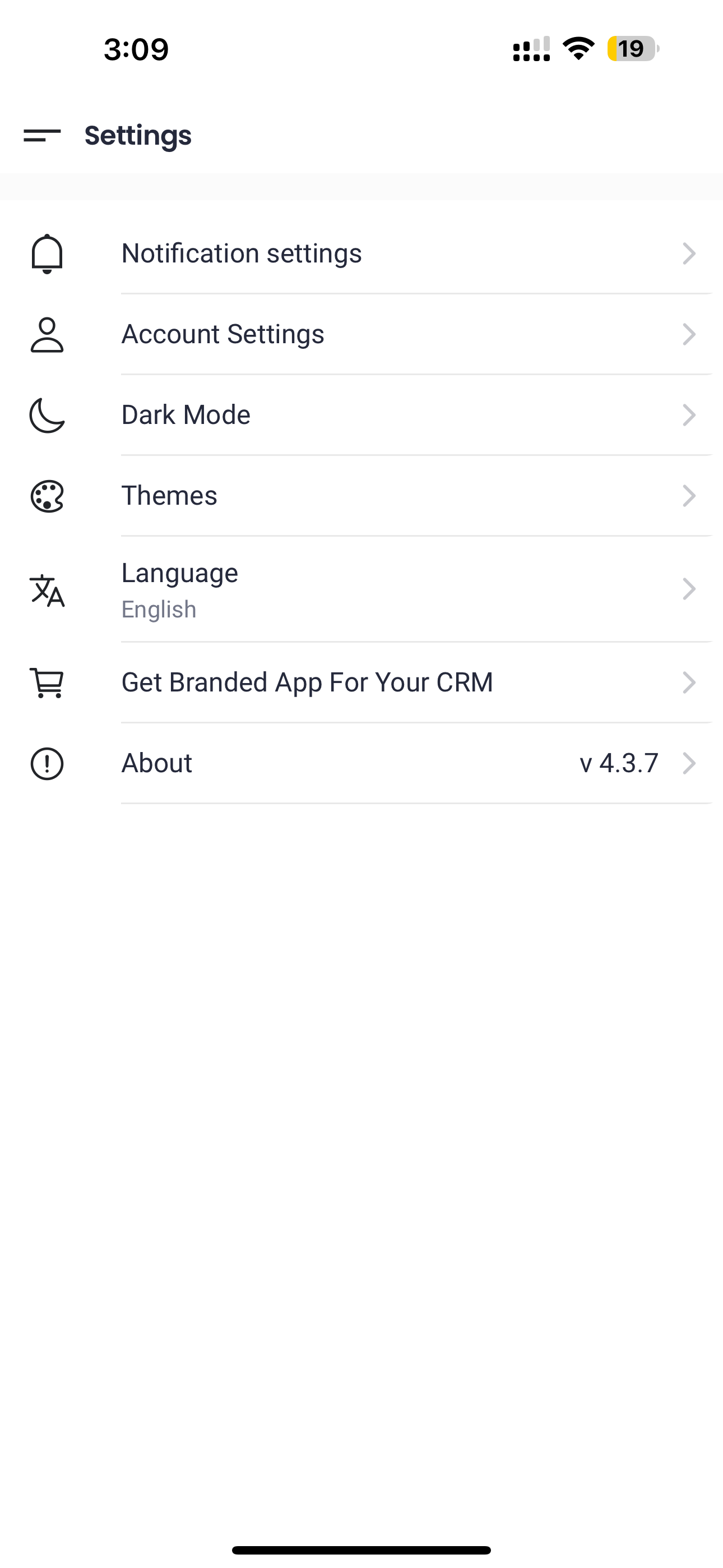The image size is (723, 1568).
Task: Tap the account person icon
Action: [47, 334]
